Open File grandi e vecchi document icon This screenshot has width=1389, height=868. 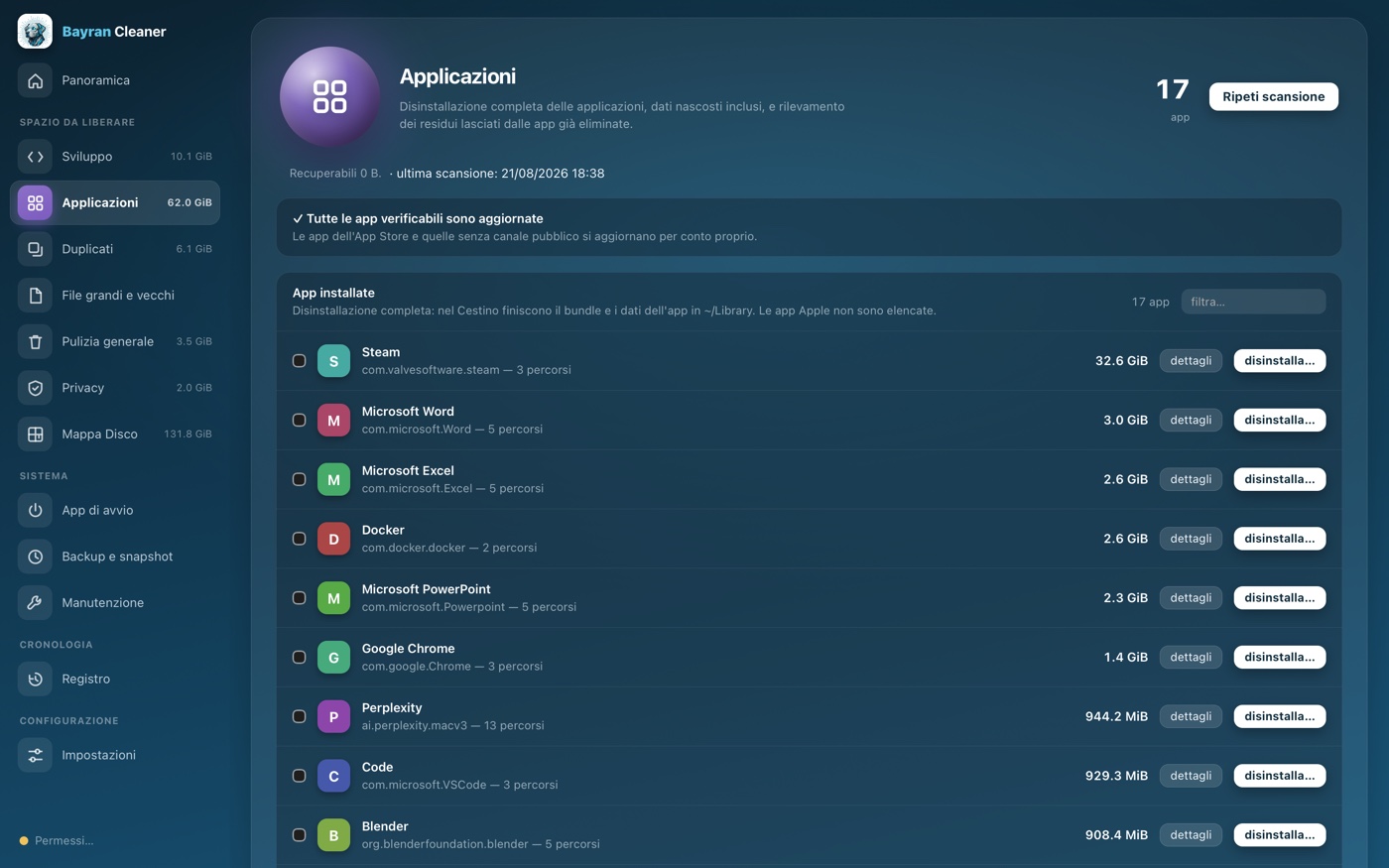[x=35, y=296]
